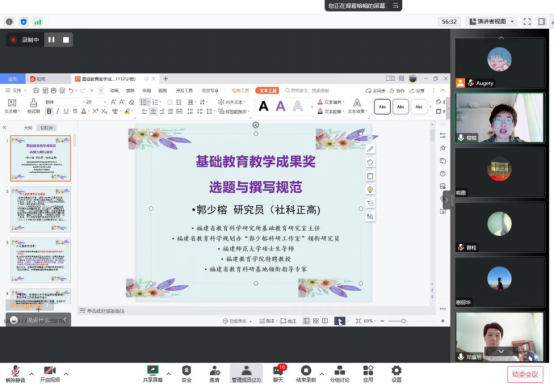Select active speaker video with glasses

coord(500,118)
